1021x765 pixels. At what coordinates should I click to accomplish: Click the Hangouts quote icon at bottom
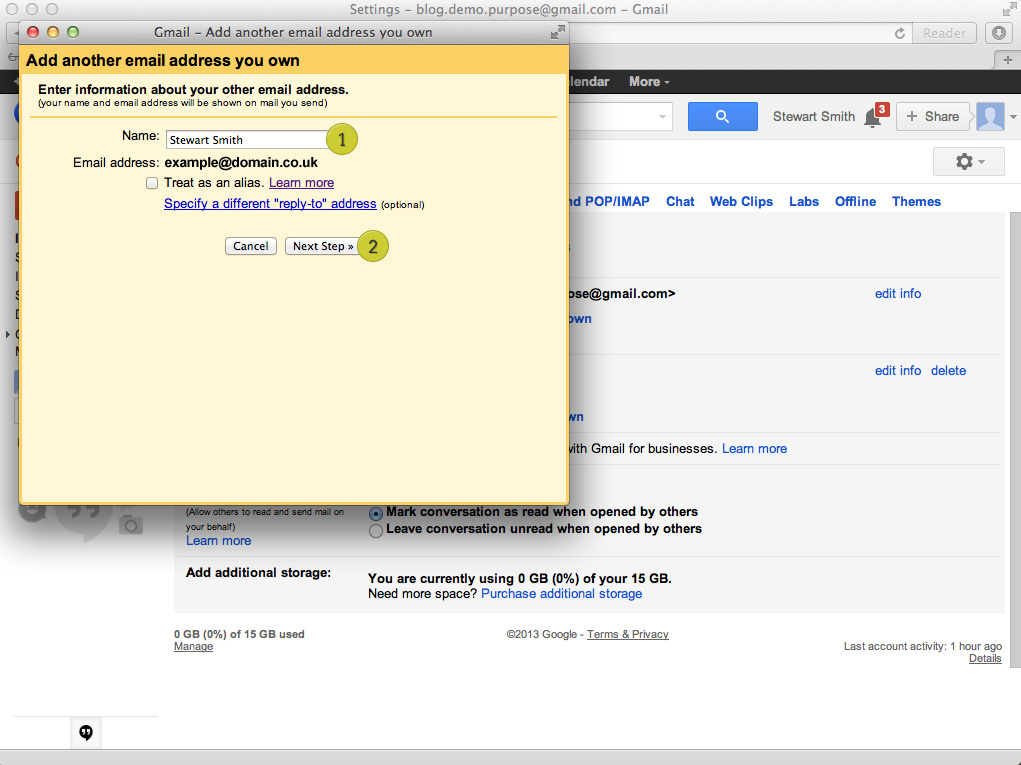pos(86,733)
